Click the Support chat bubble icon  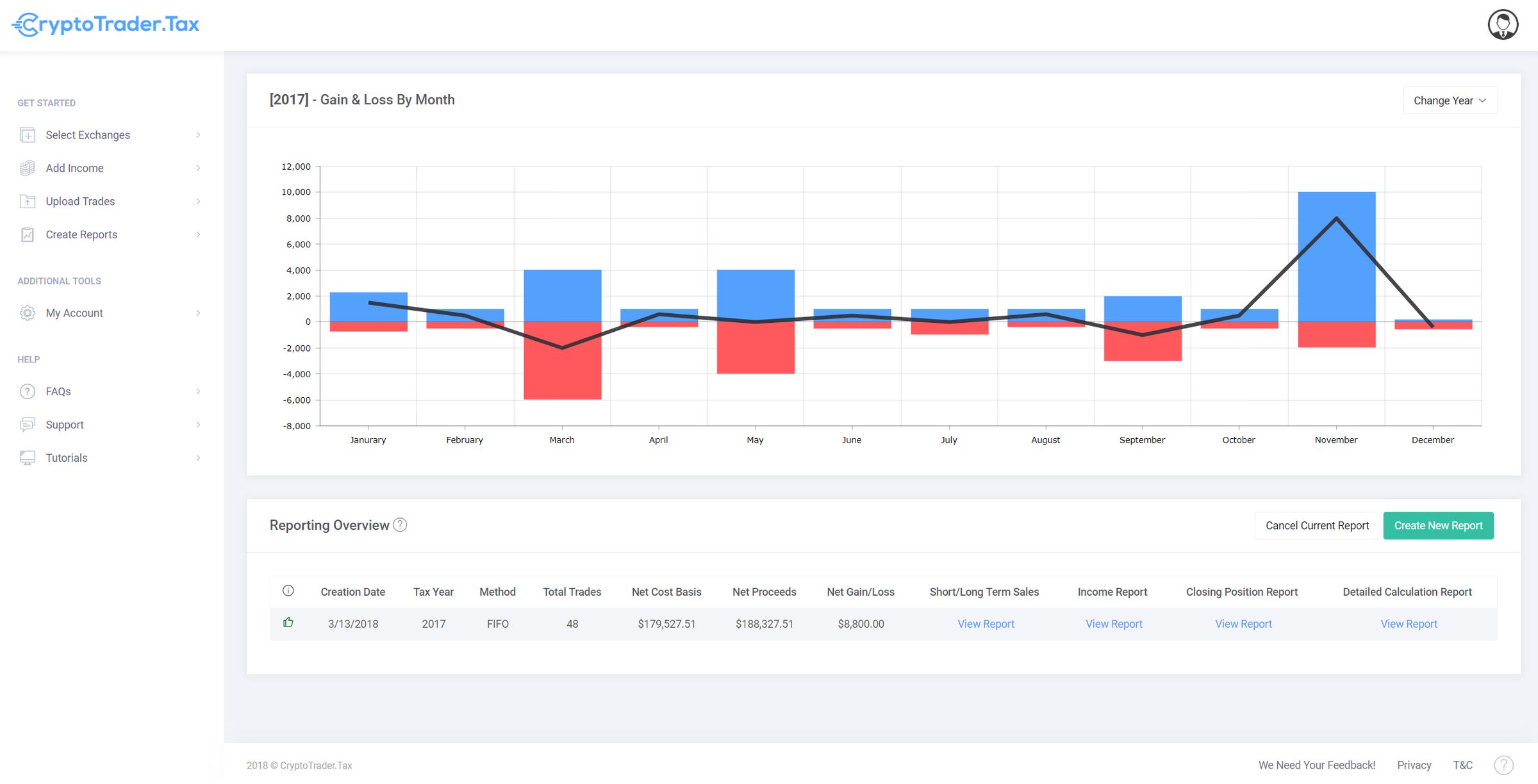tap(28, 424)
